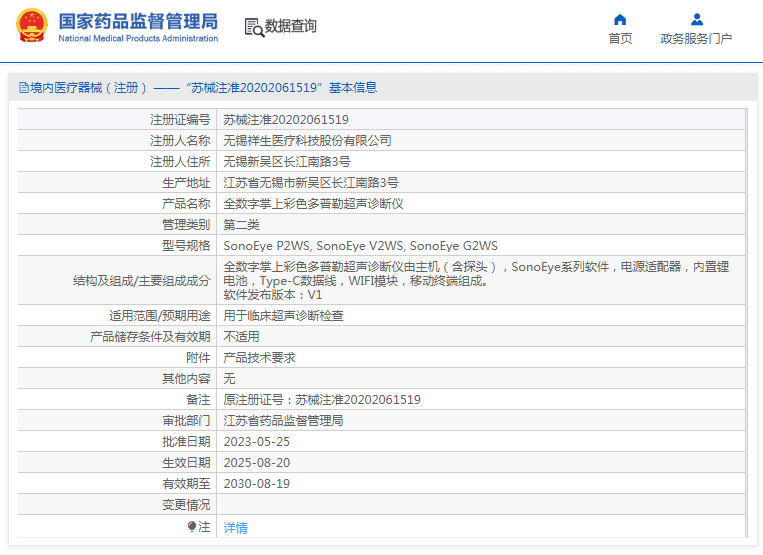Click the attachment value 产品技术要求
The image size is (763, 555).
click(x=259, y=358)
